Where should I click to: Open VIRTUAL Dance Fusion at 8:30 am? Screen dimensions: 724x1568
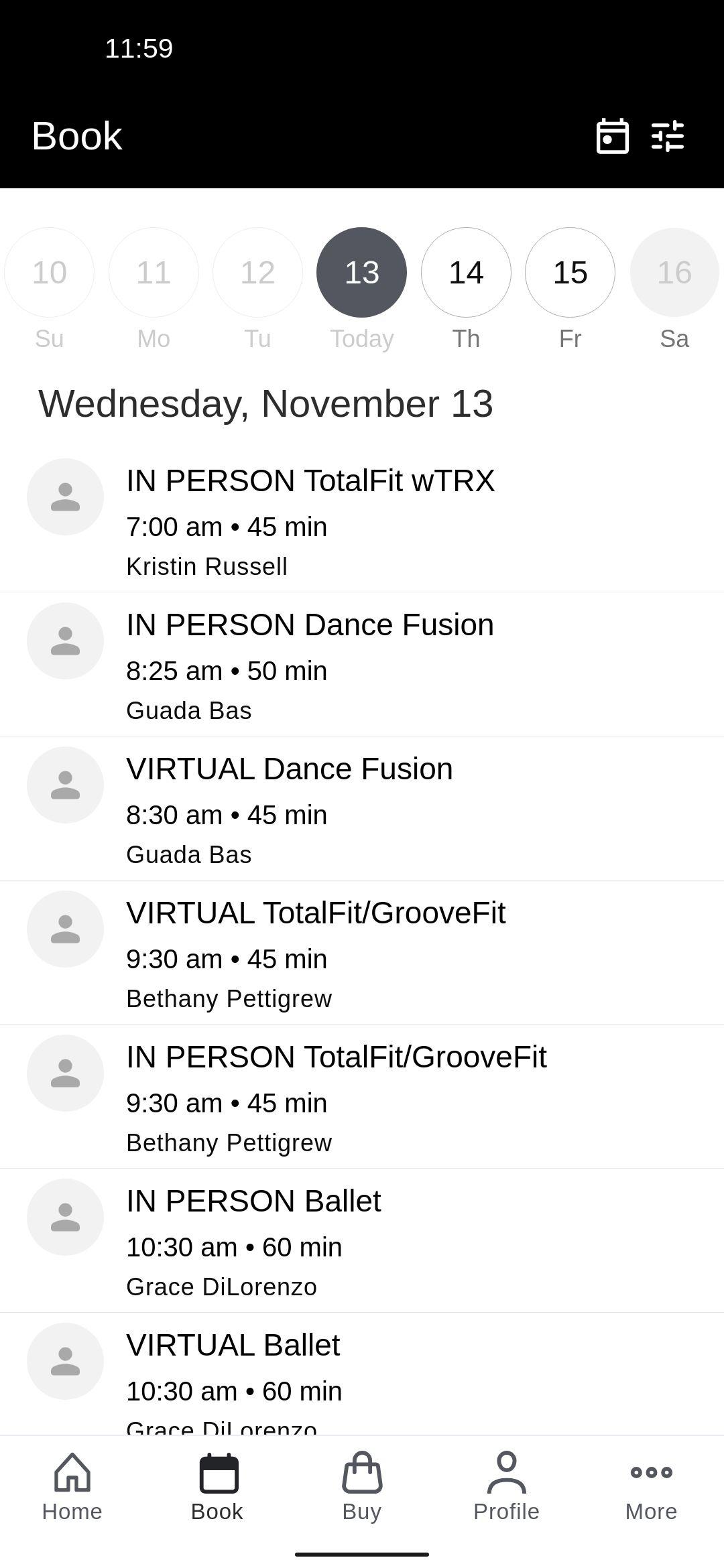coord(362,809)
